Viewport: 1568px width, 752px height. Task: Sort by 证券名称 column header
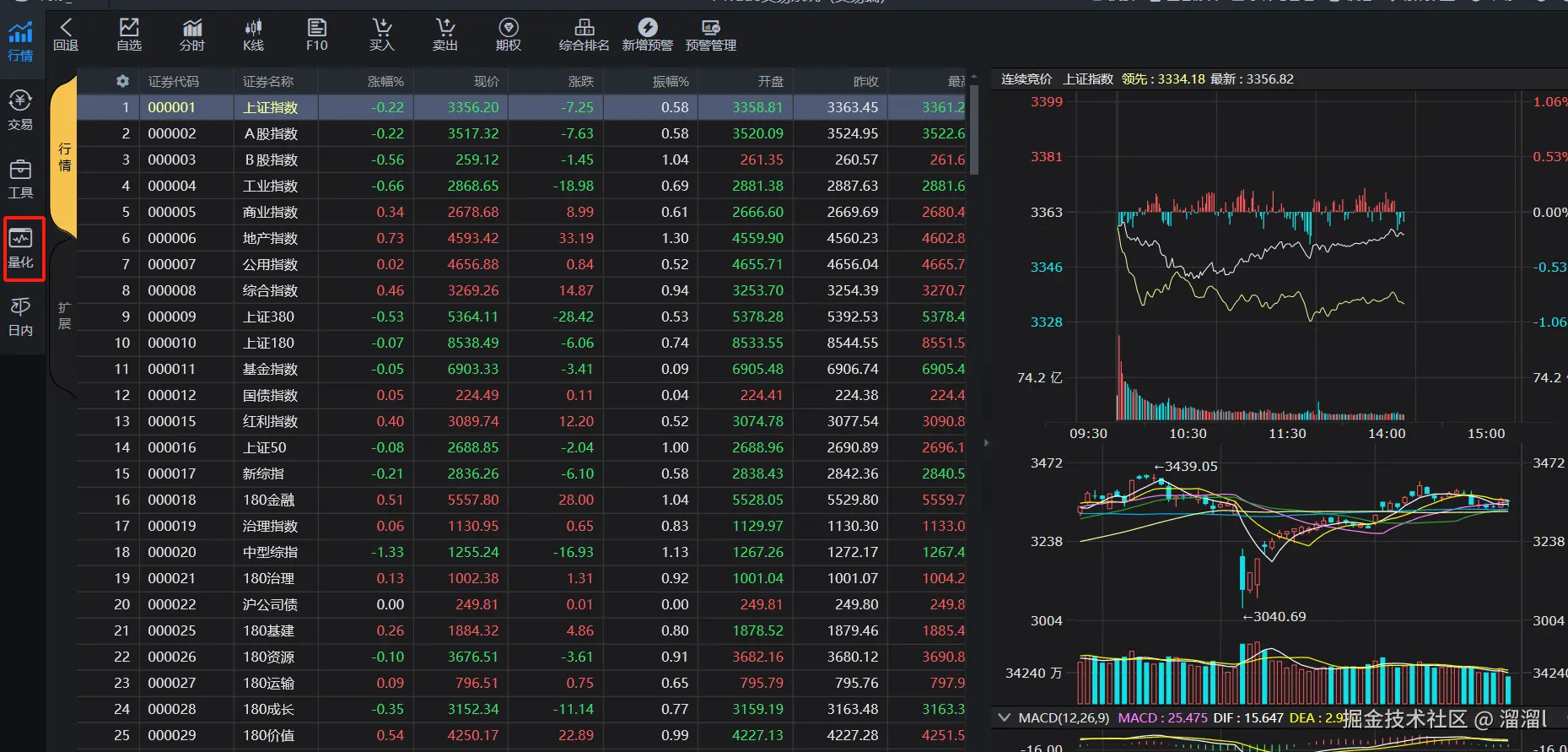click(268, 82)
